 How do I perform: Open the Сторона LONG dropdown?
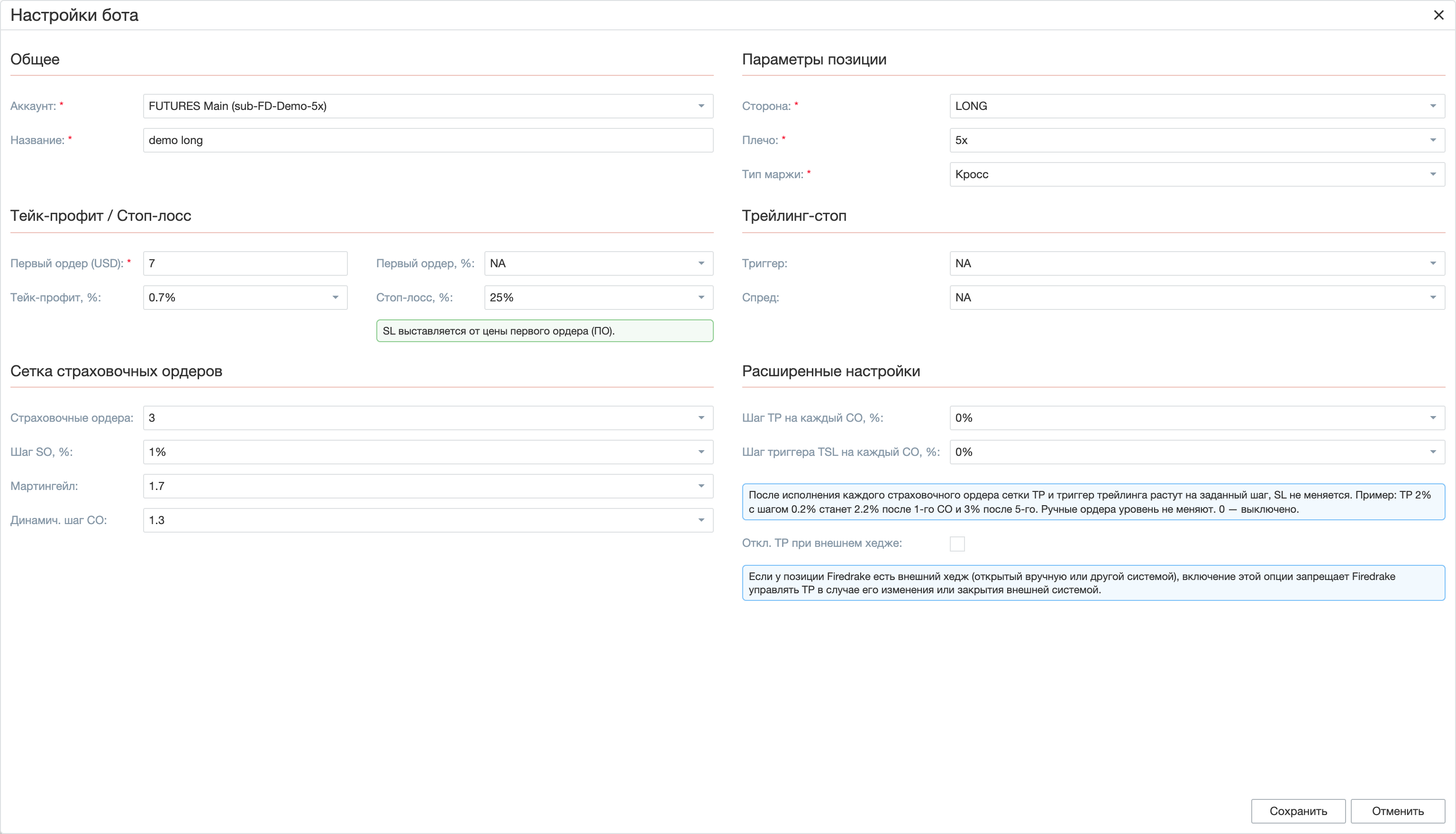pos(1197,106)
